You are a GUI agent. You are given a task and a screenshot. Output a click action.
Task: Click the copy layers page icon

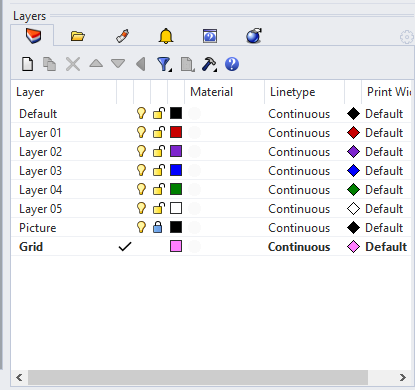click(x=187, y=64)
